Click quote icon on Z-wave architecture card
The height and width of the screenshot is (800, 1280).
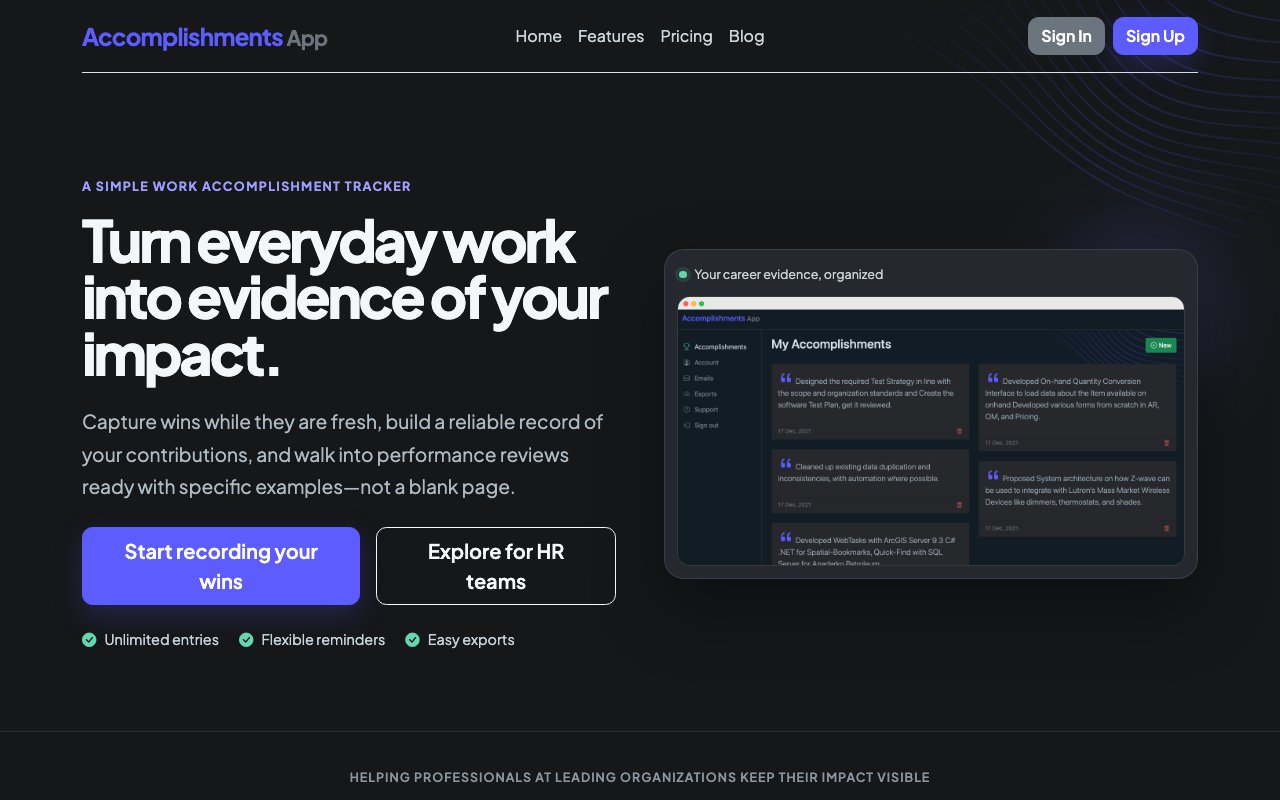tap(993, 476)
